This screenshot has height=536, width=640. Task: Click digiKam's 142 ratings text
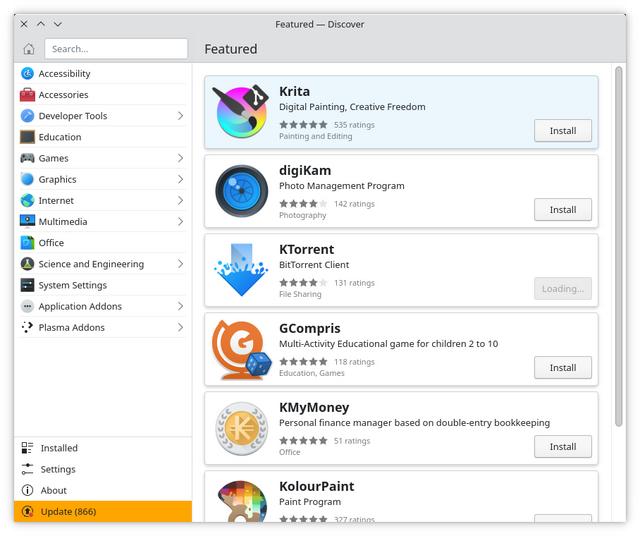coord(354,204)
